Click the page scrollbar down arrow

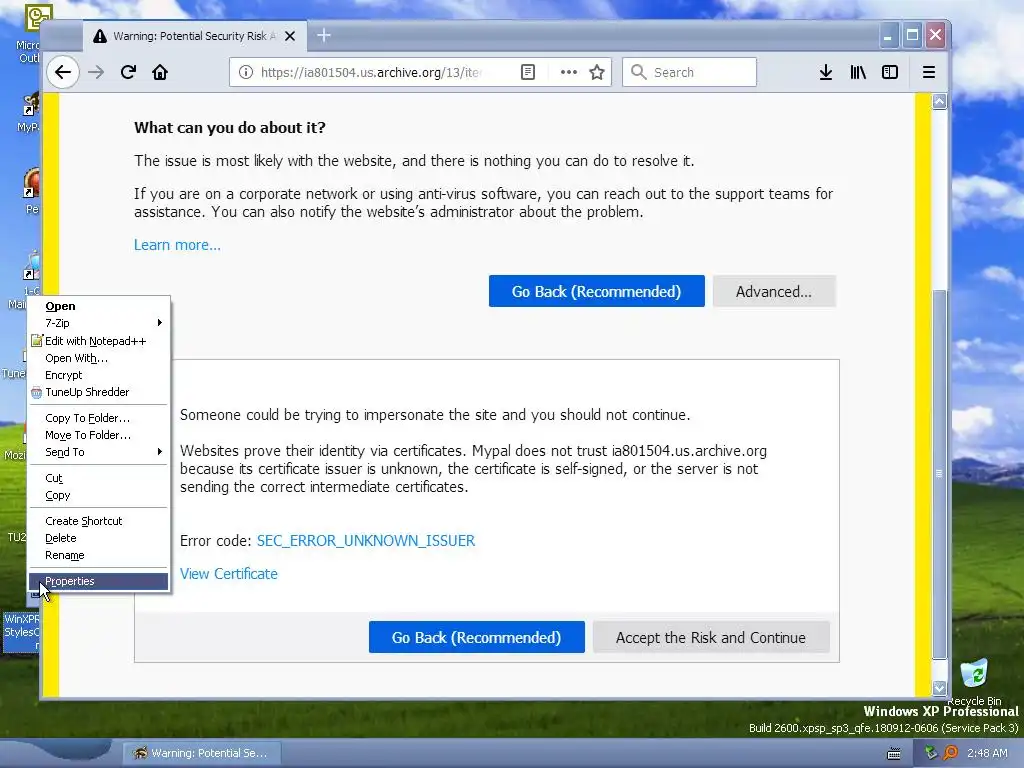(939, 688)
